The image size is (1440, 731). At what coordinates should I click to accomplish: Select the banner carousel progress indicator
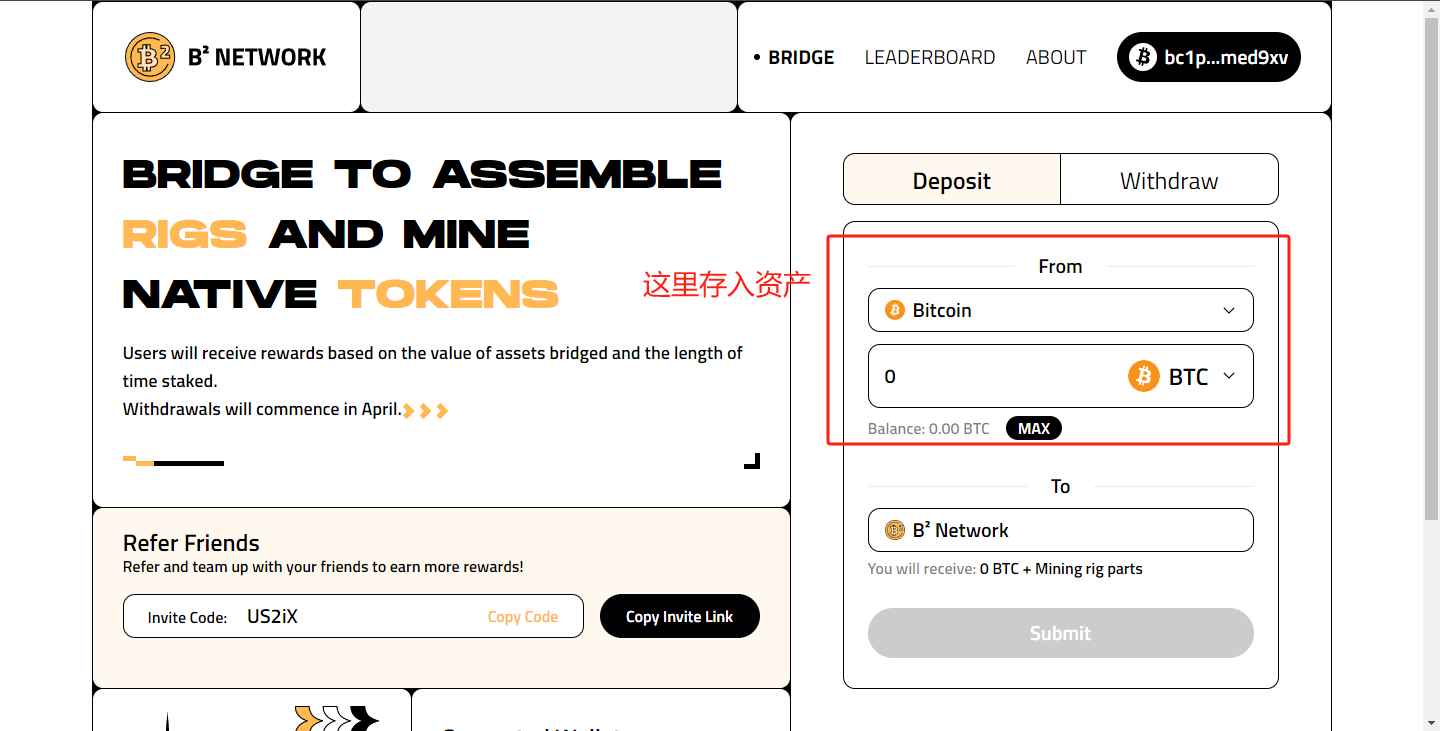coord(173,462)
